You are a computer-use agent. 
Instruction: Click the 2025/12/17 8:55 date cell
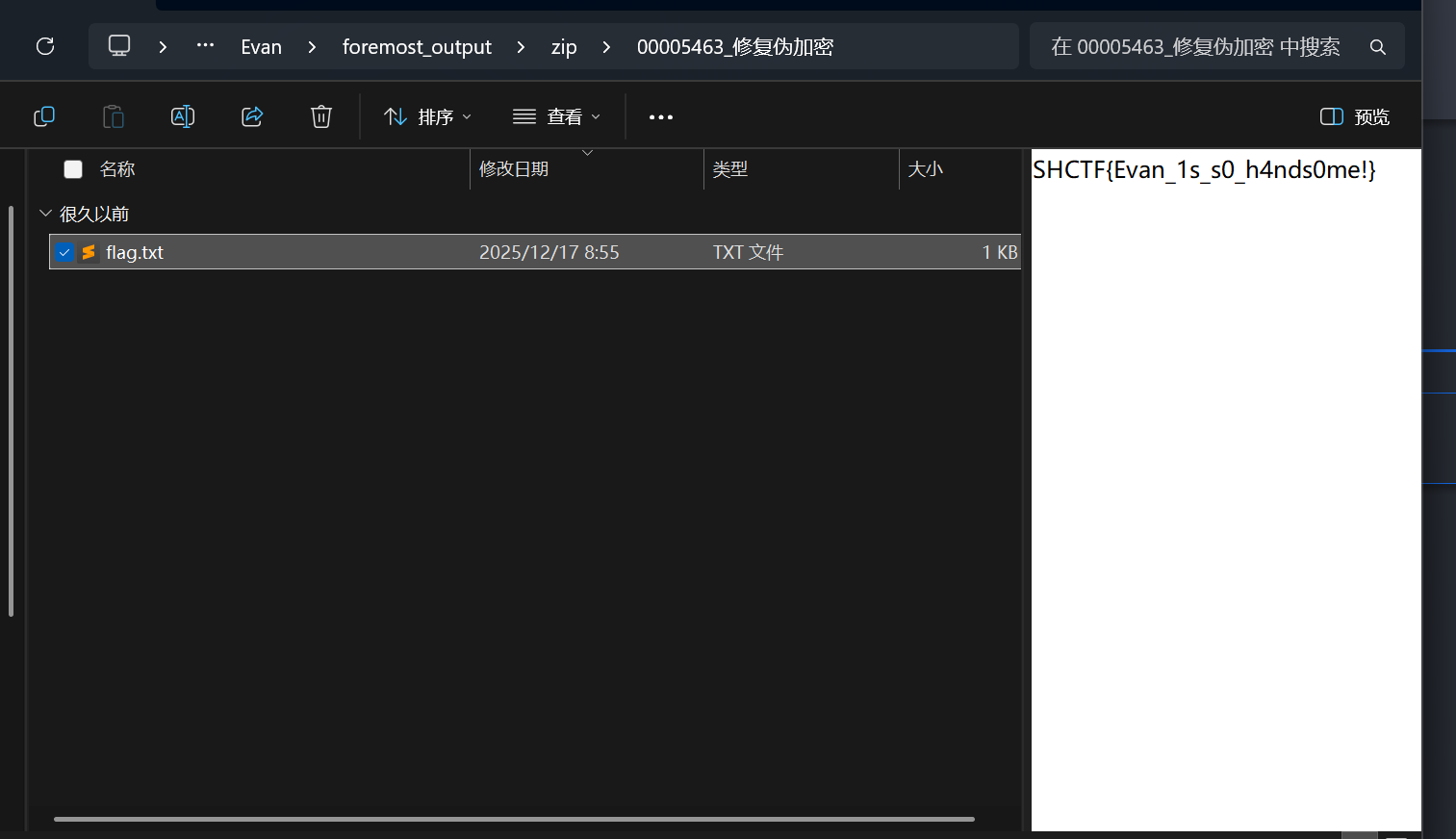coord(549,252)
